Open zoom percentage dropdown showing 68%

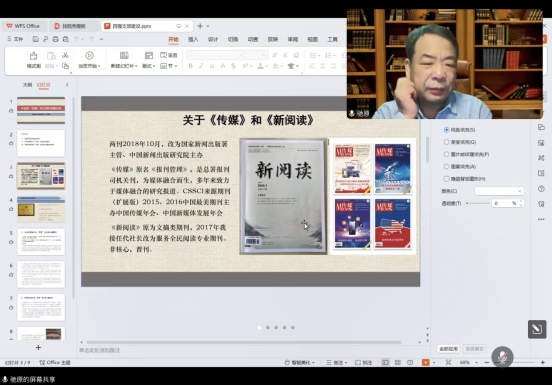(x=476, y=362)
